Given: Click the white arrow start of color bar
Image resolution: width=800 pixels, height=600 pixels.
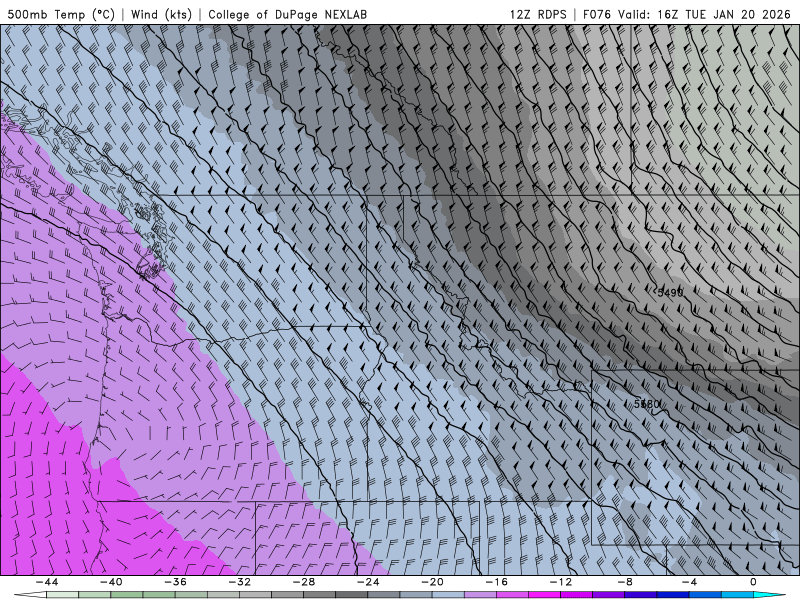Looking at the screenshot, I should (30, 595).
